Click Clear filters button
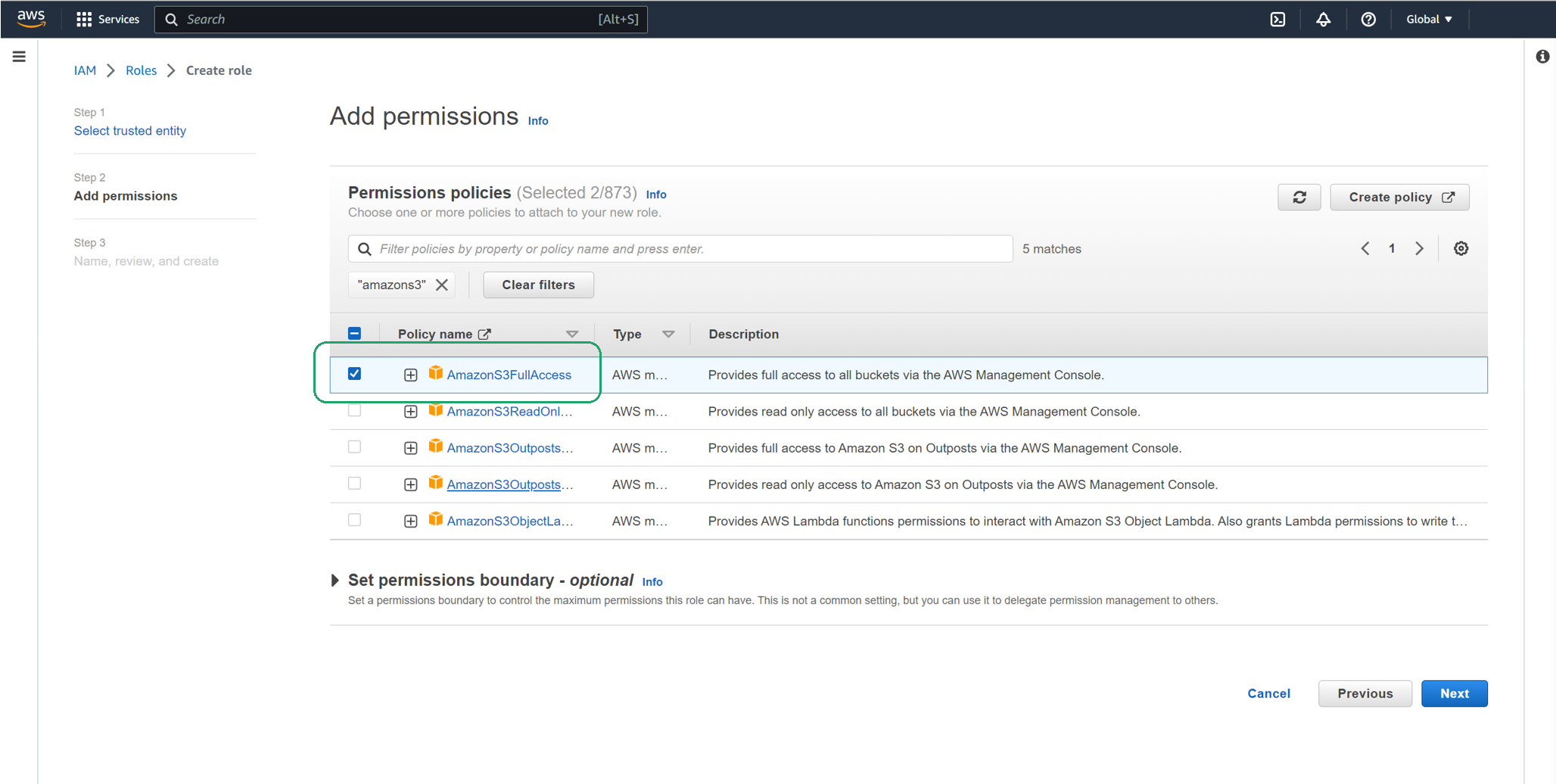 coord(538,285)
